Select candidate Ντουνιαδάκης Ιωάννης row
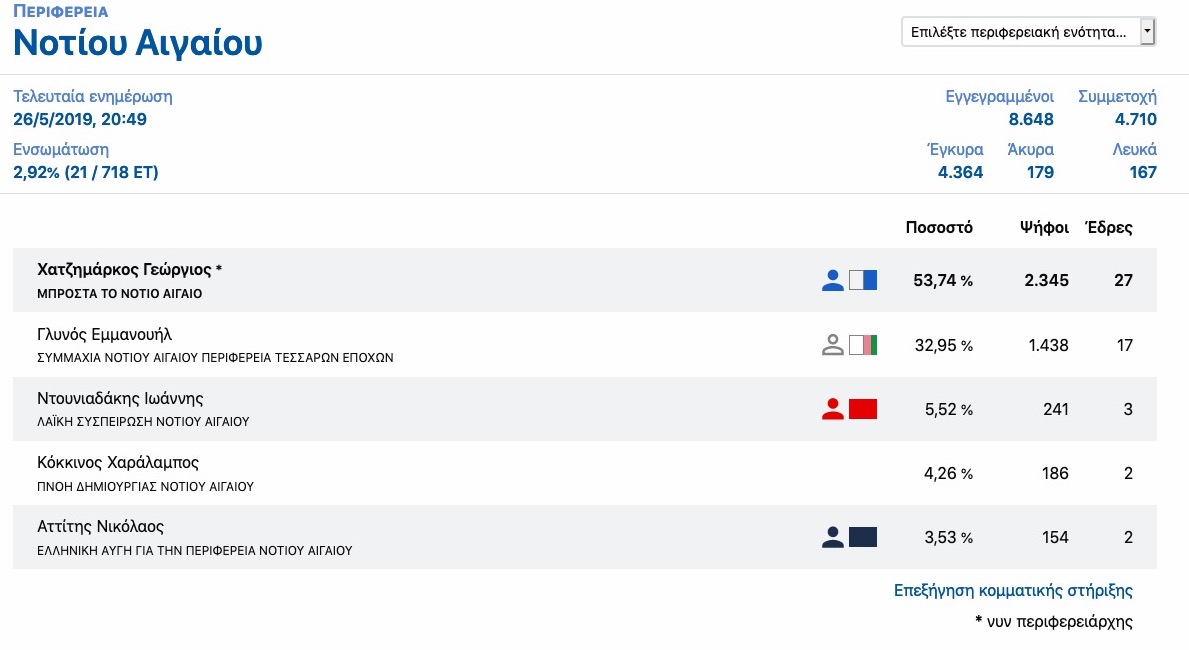The width and height of the screenshot is (1189, 650). pyautogui.click(x=585, y=409)
